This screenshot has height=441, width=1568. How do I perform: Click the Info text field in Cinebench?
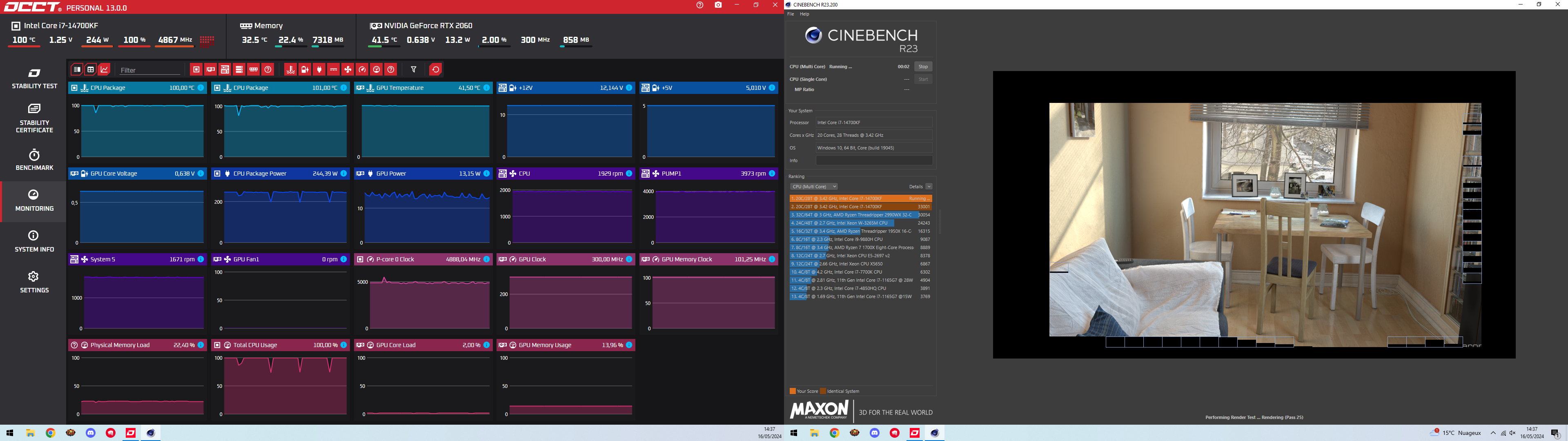click(874, 161)
